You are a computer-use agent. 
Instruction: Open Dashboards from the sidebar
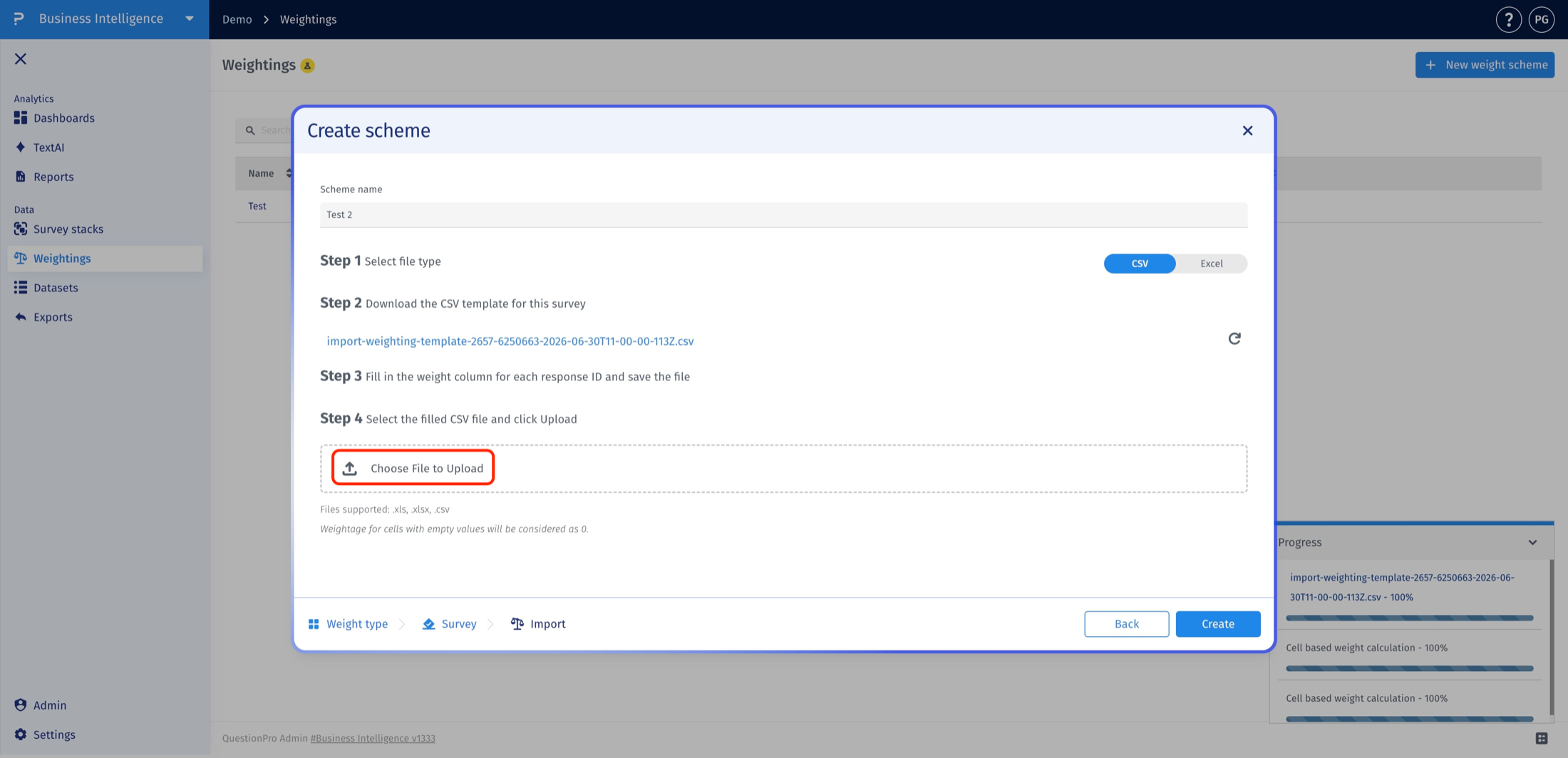click(x=63, y=118)
